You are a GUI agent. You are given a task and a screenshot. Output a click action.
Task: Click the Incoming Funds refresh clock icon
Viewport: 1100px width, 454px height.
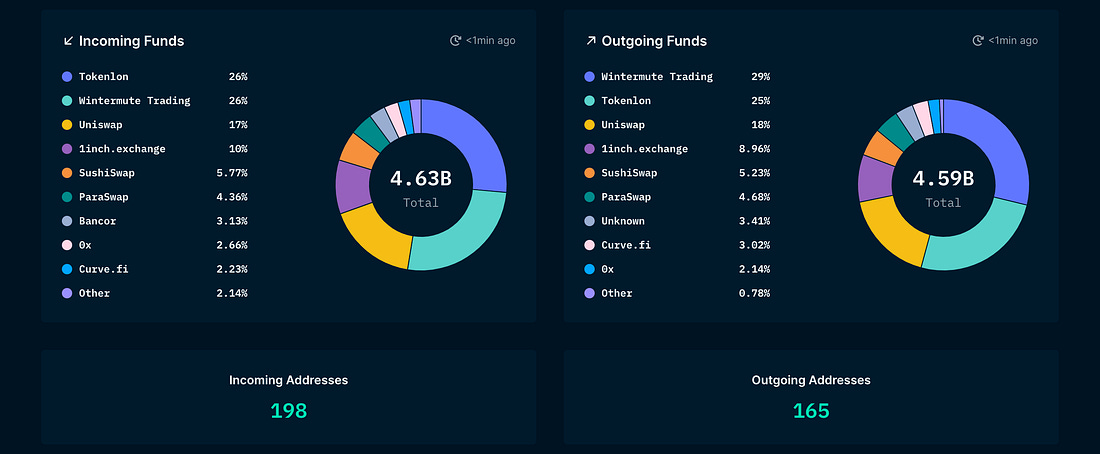(455, 41)
